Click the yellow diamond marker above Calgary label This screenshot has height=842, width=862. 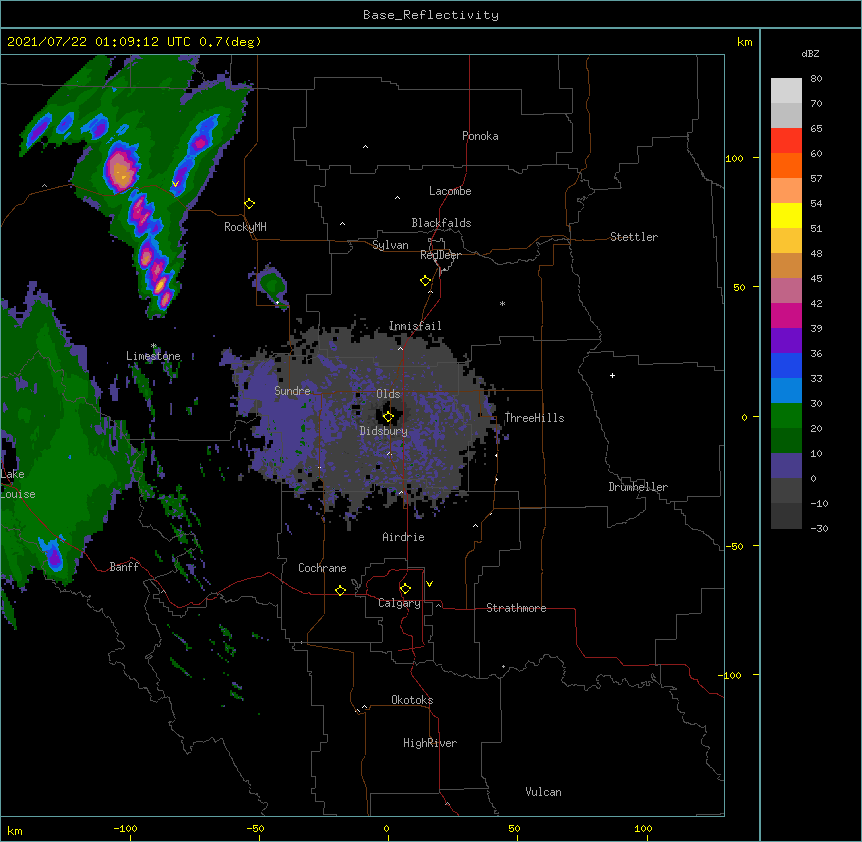(x=405, y=589)
